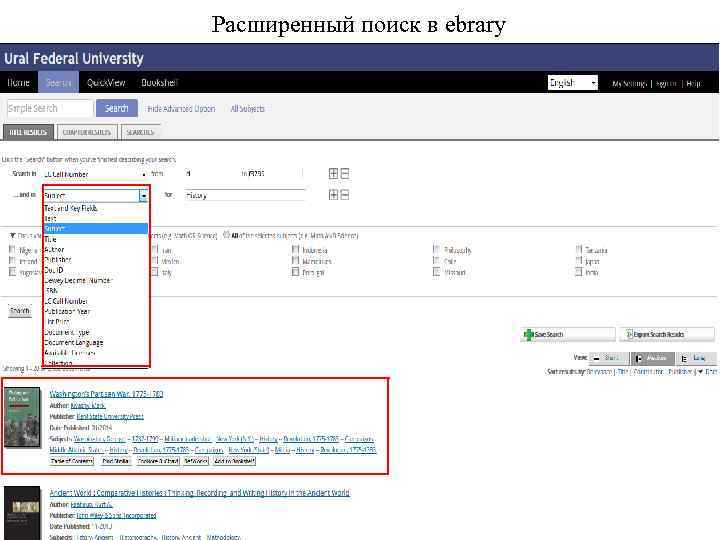Open Kent State University Press publisher link
Viewport: 720px width, 540px height.
[x=110, y=416]
